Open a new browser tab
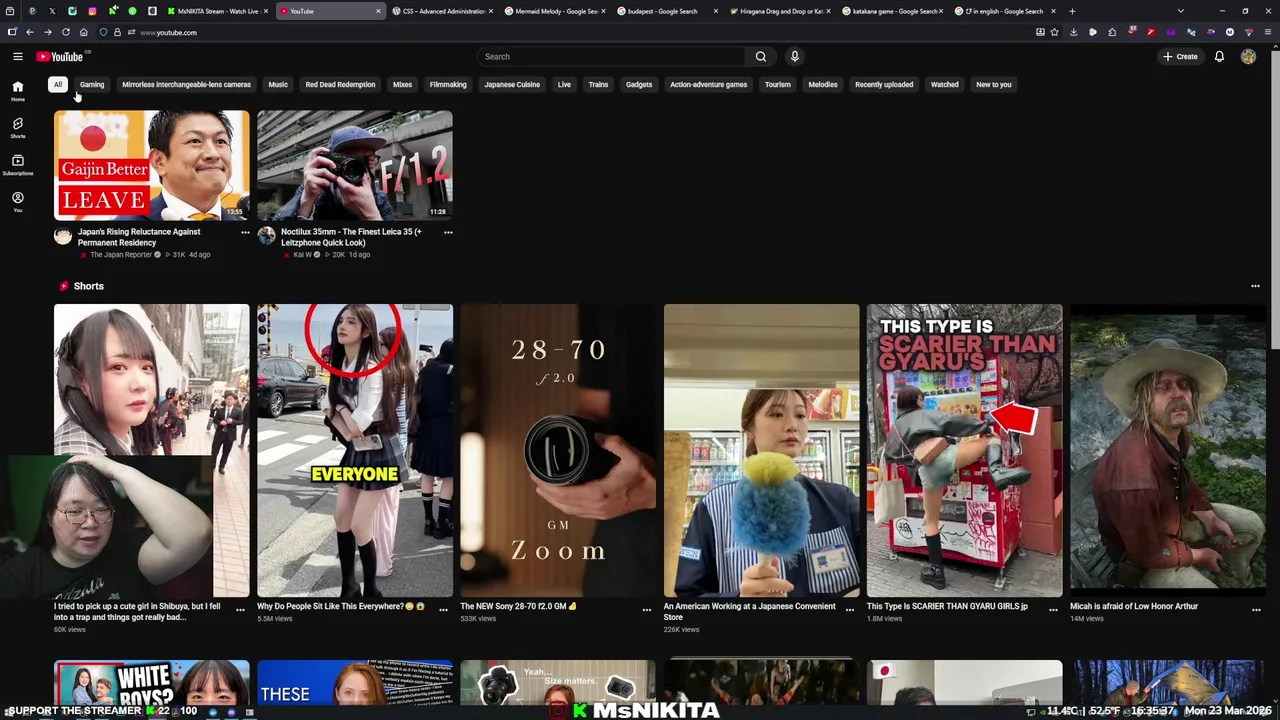 [x=1072, y=11]
